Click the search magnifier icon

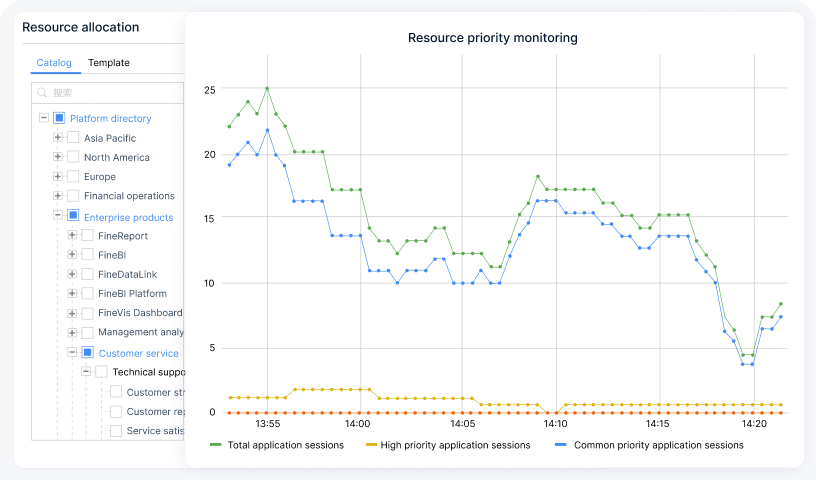(x=42, y=93)
